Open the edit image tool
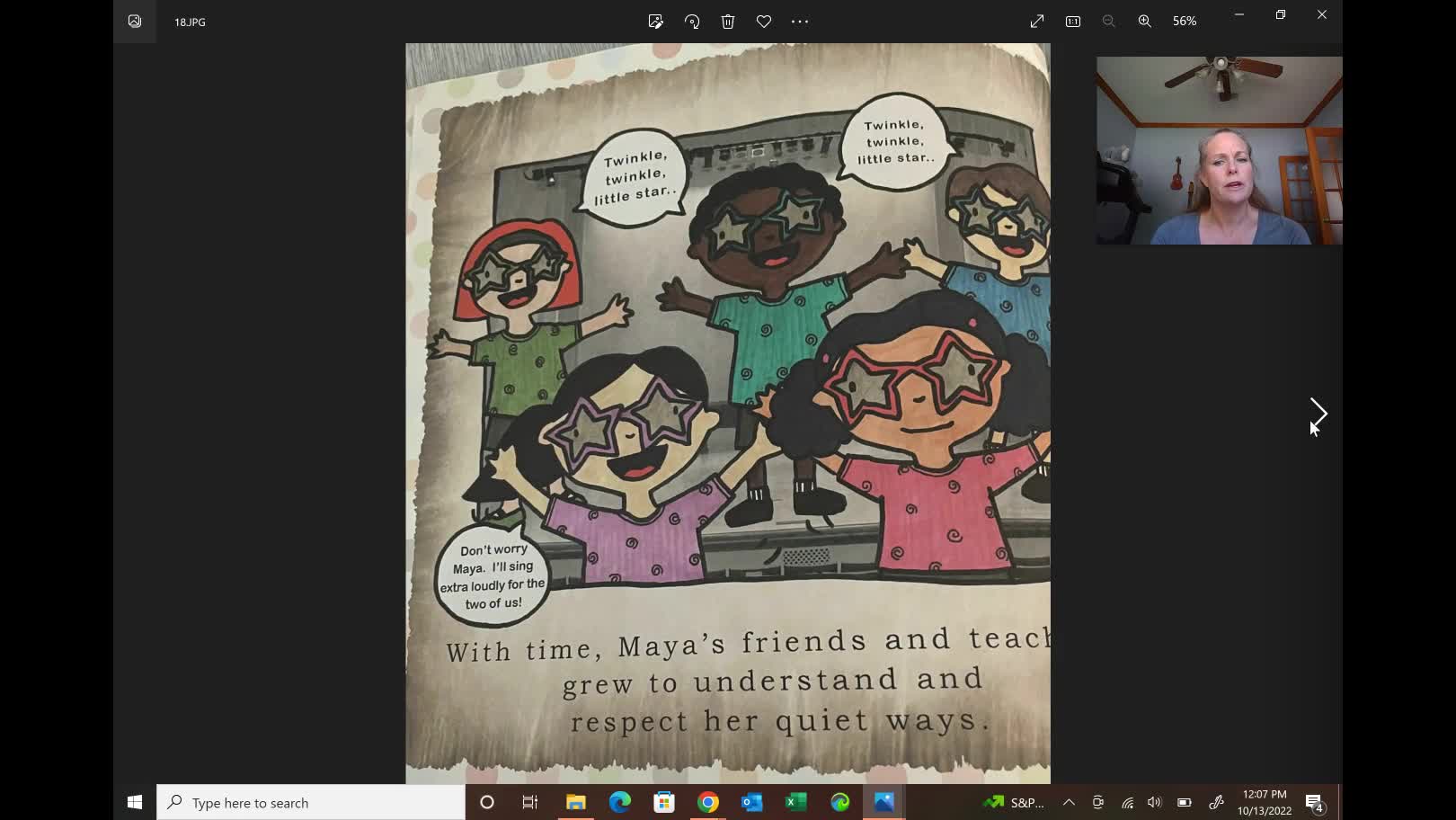 tap(655, 22)
